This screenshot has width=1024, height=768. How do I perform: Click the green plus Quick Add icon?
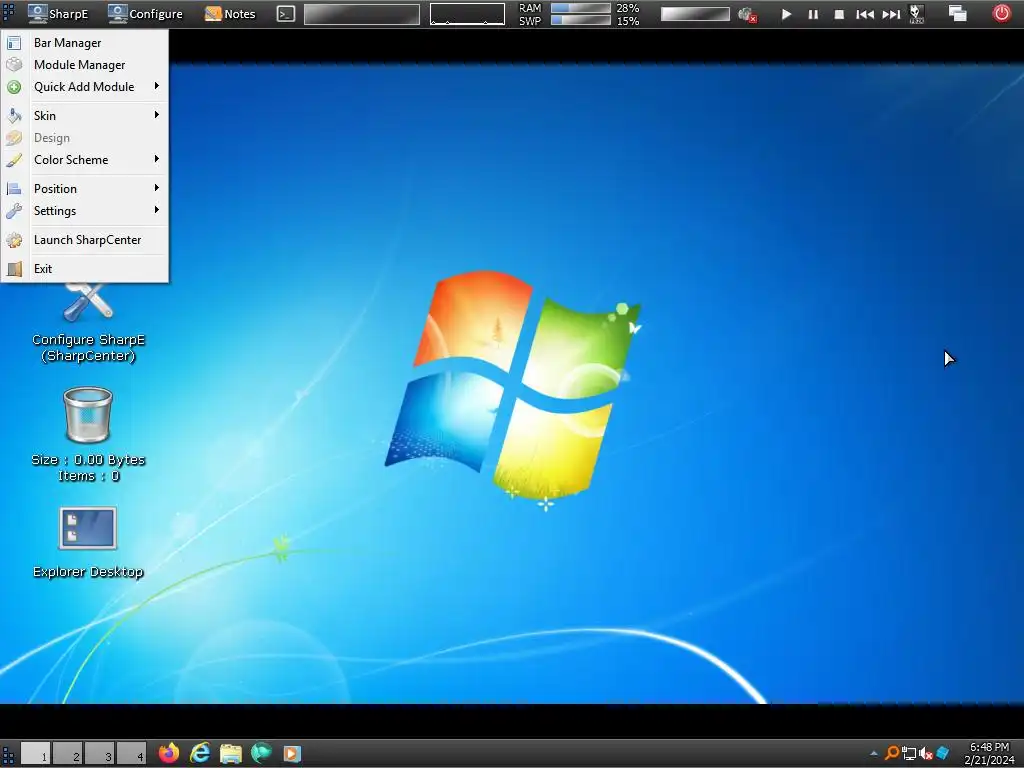coord(14,87)
